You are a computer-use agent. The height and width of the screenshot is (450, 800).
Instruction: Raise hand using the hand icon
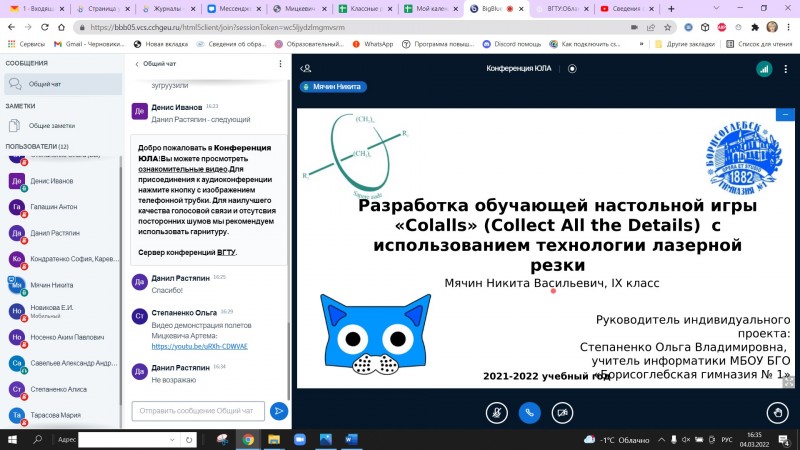click(x=776, y=411)
